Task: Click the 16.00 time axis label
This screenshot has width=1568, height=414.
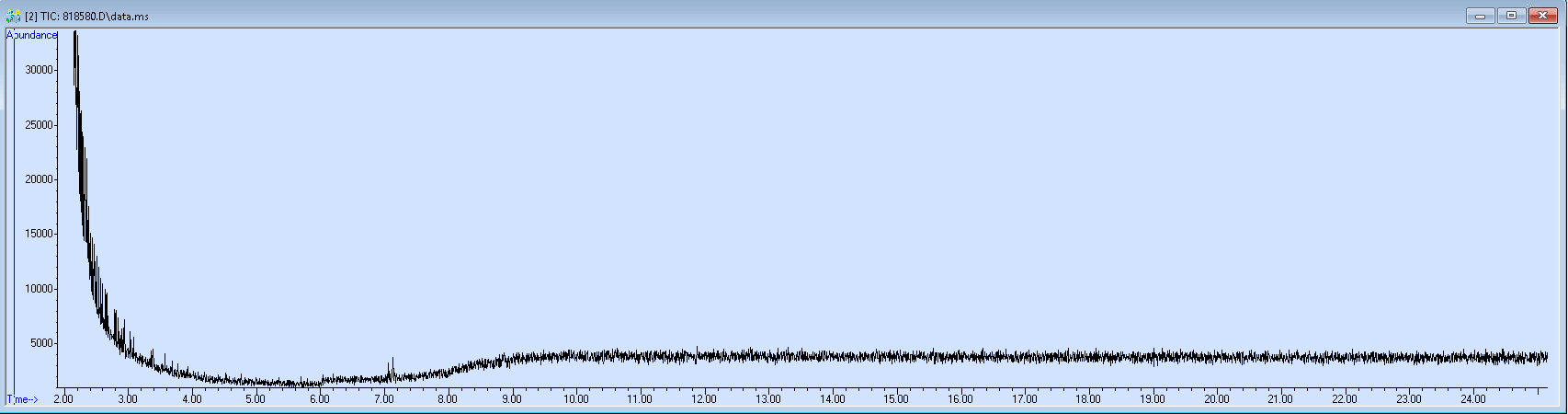Action: pyautogui.click(x=960, y=399)
